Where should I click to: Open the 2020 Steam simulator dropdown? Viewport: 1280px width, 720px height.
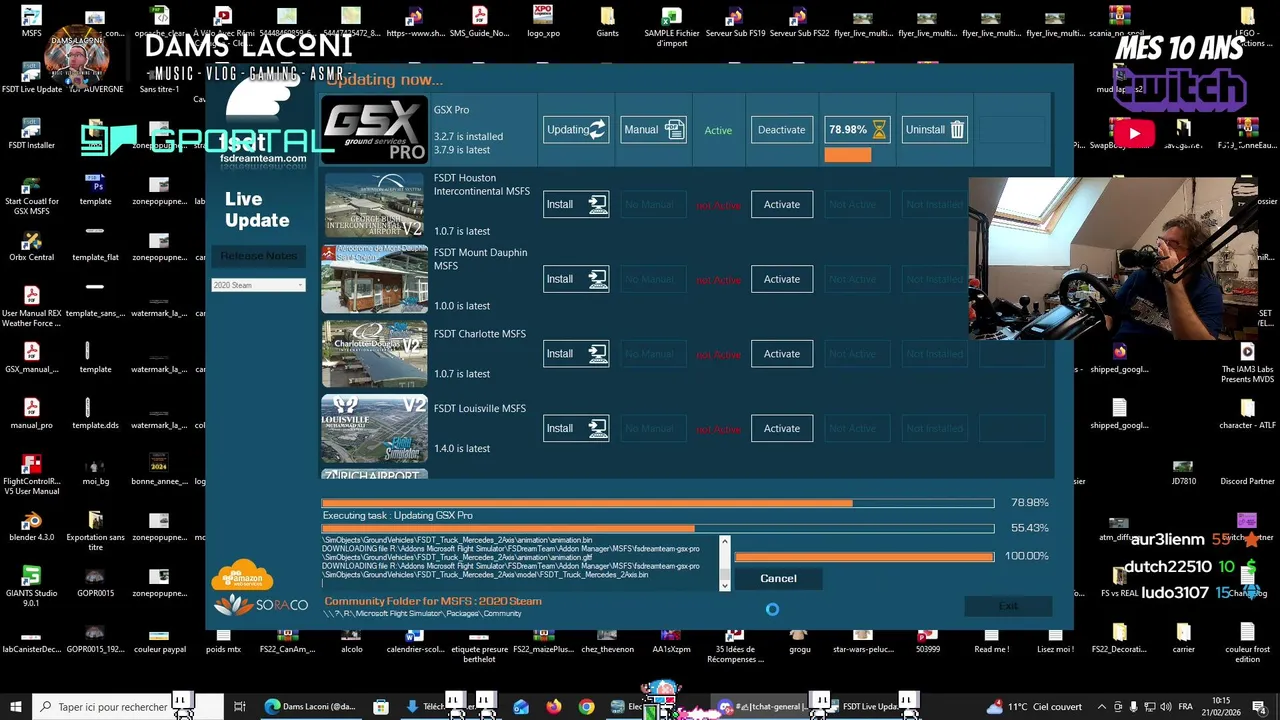pos(258,285)
